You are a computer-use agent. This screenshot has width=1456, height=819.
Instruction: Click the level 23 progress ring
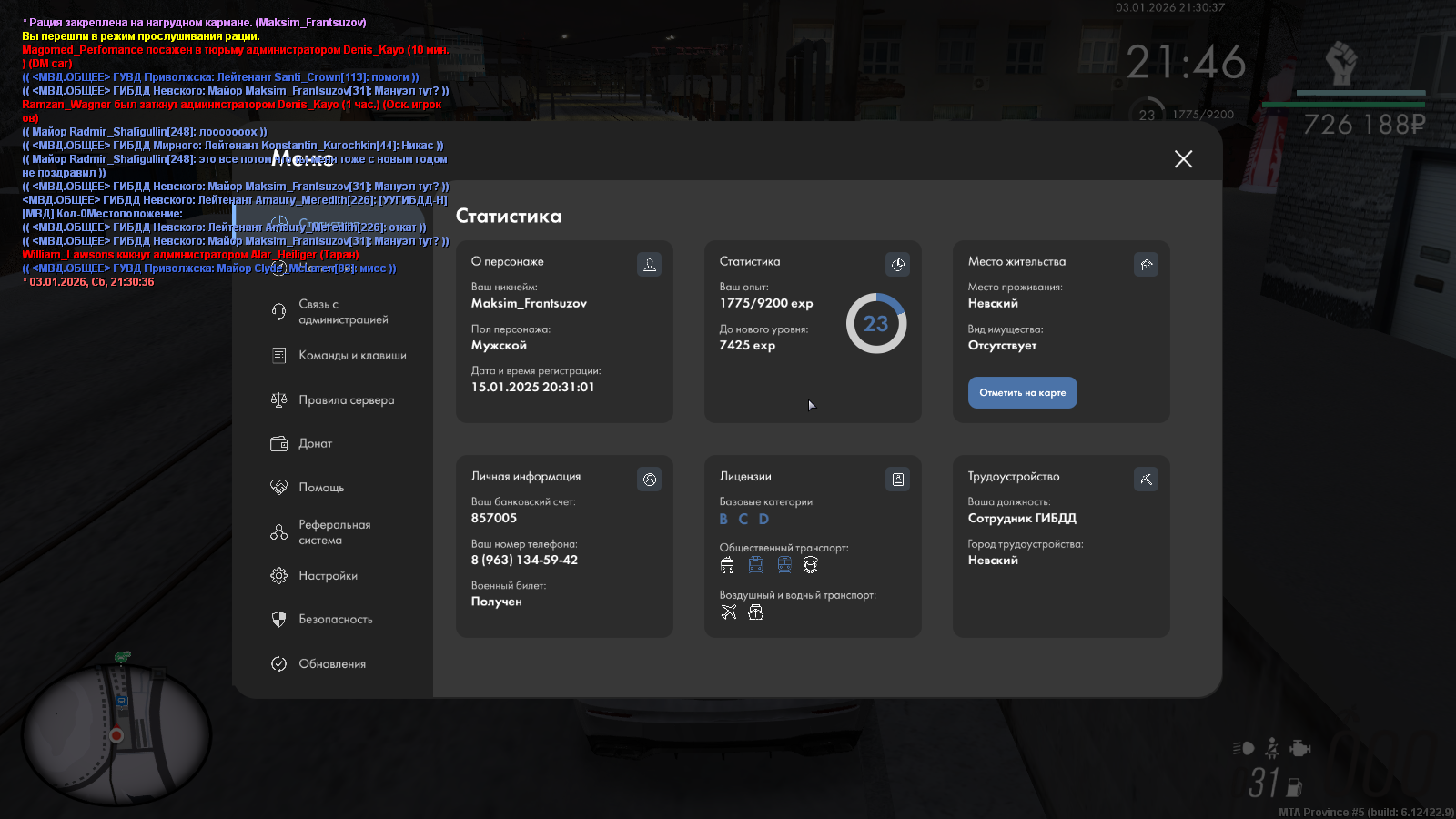(875, 324)
